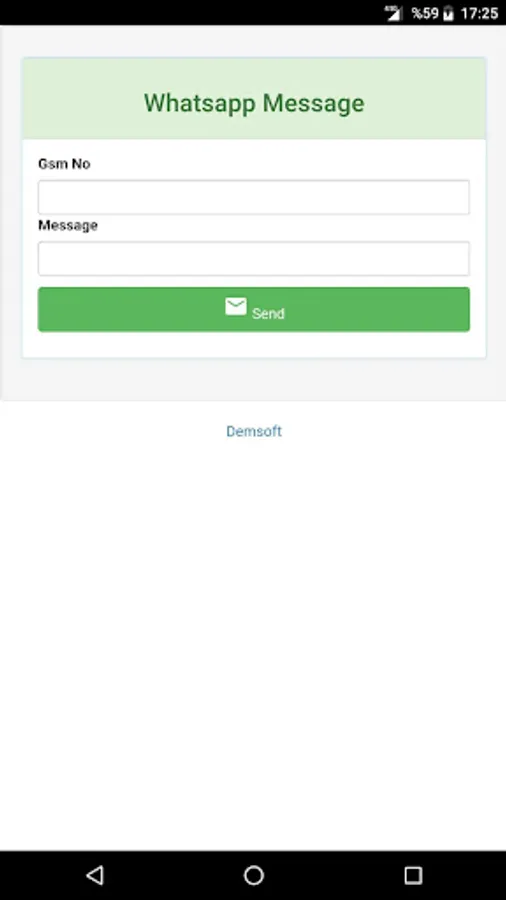The width and height of the screenshot is (506, 900).
Task: Click the green Send button
Action: click(x=254, y=309)
